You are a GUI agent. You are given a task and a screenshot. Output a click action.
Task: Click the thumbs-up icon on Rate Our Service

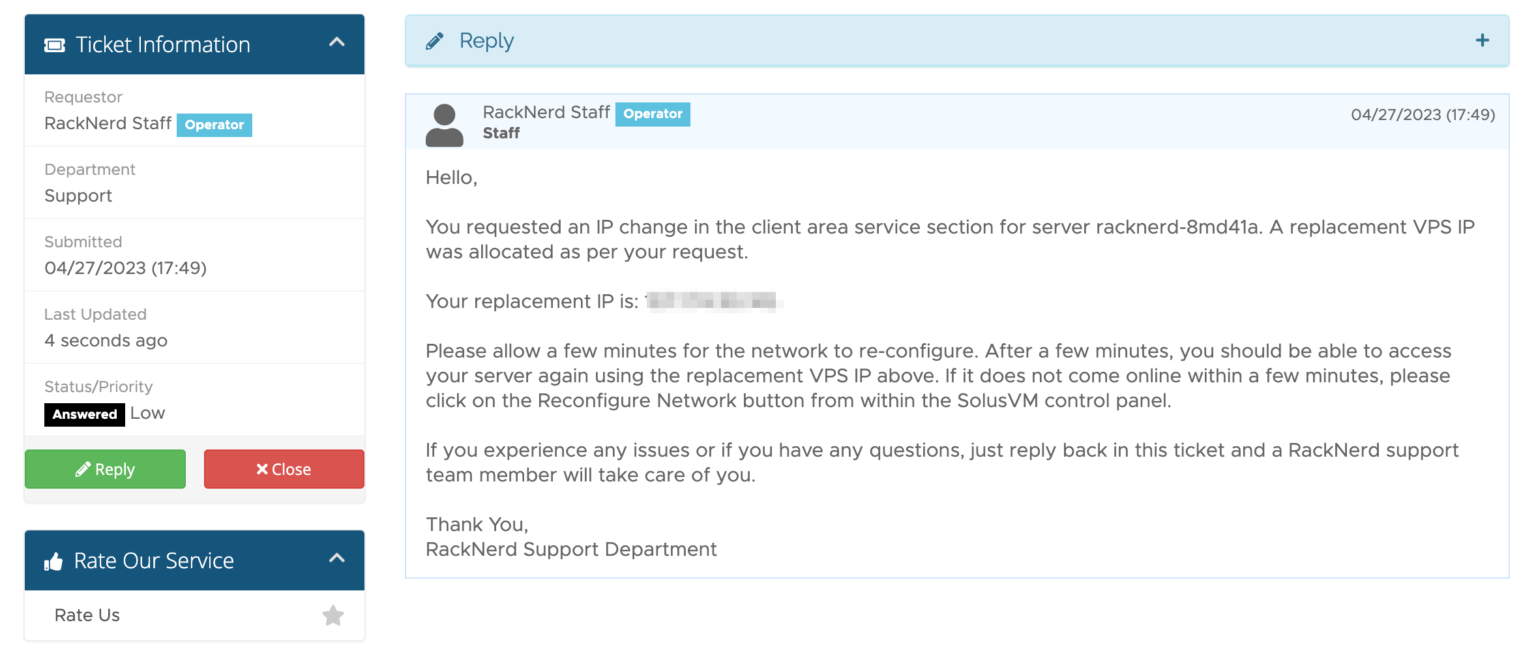(x=53, y=560)
